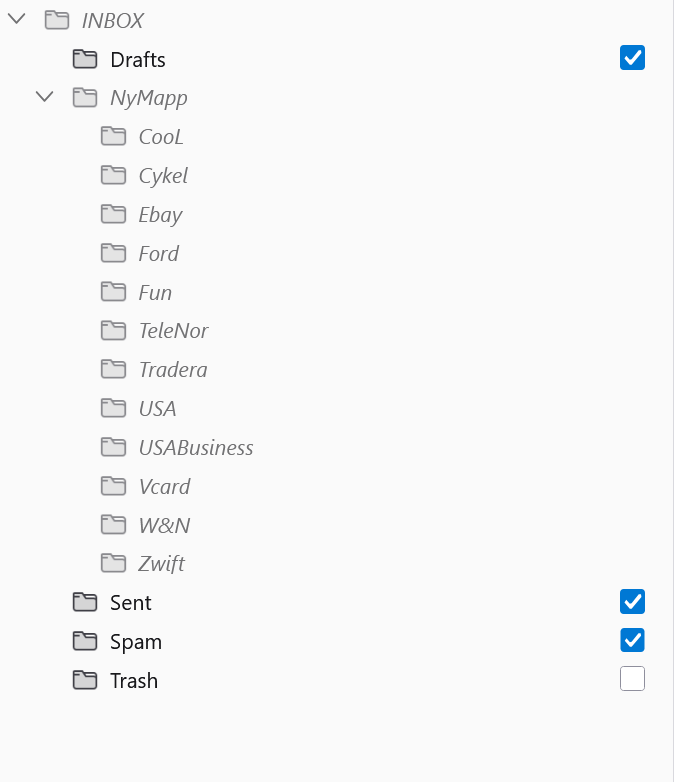682x782 pixels.
Task: Select the USABusiness folder
Action: (x=196, y=447)
